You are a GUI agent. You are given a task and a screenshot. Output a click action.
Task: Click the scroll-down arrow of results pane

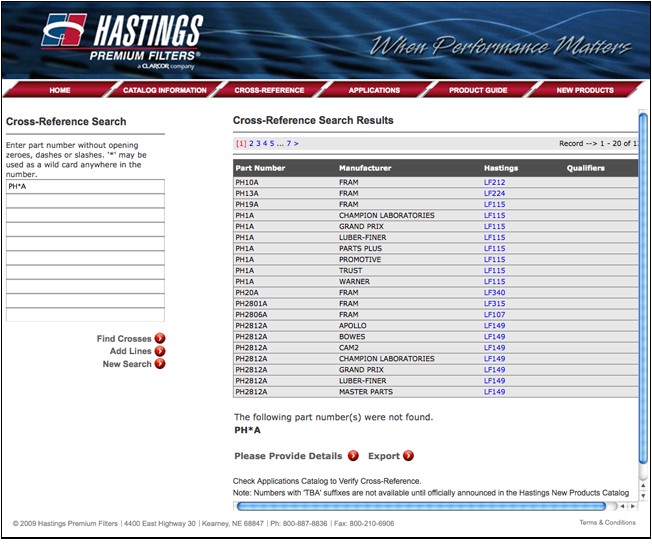643,496
